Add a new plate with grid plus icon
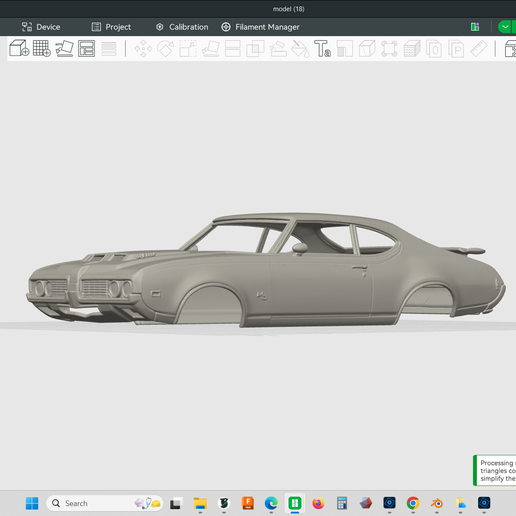 [x=42, y=48]
